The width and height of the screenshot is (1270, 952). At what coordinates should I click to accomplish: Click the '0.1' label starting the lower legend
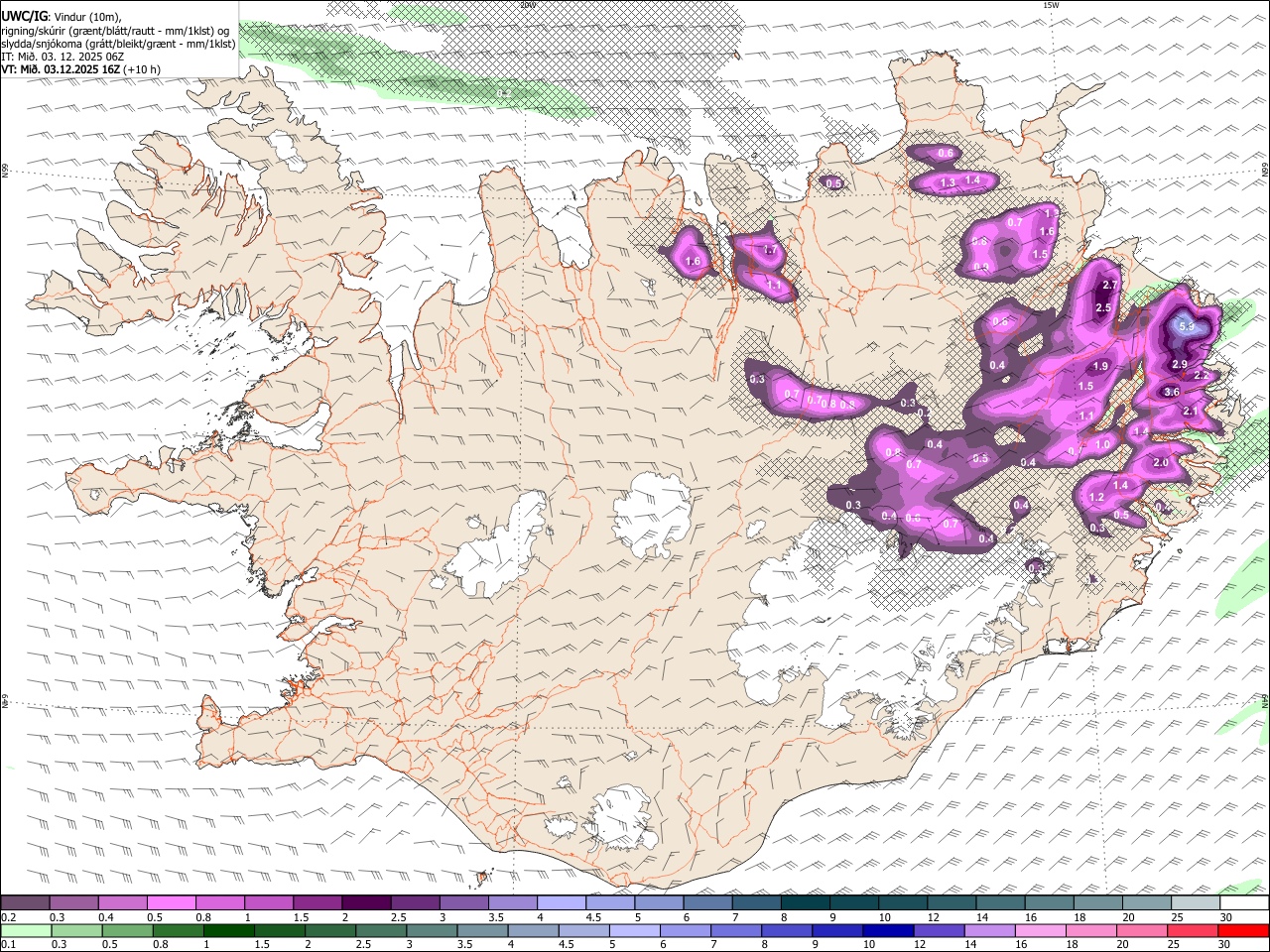7,945
